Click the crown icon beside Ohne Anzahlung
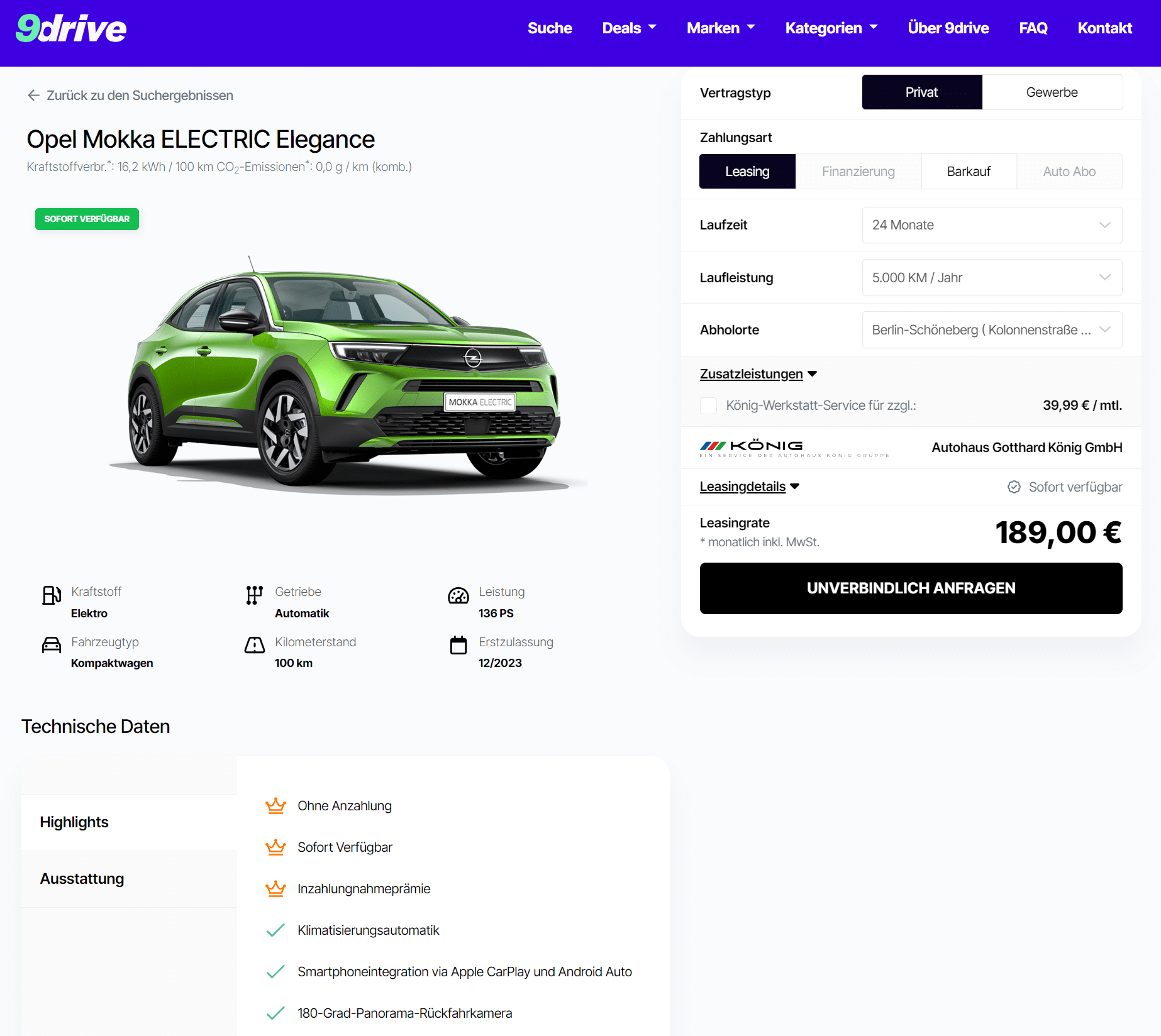Image resolution: width=1161 pixels, height=1036 pixels. click(275, 805)
